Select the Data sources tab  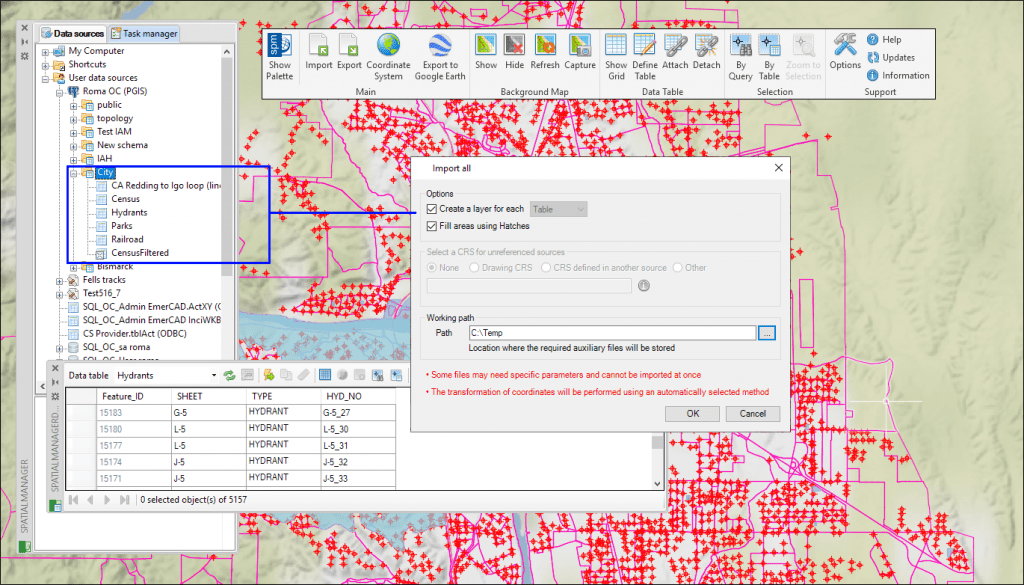click(x=73, y=33)
